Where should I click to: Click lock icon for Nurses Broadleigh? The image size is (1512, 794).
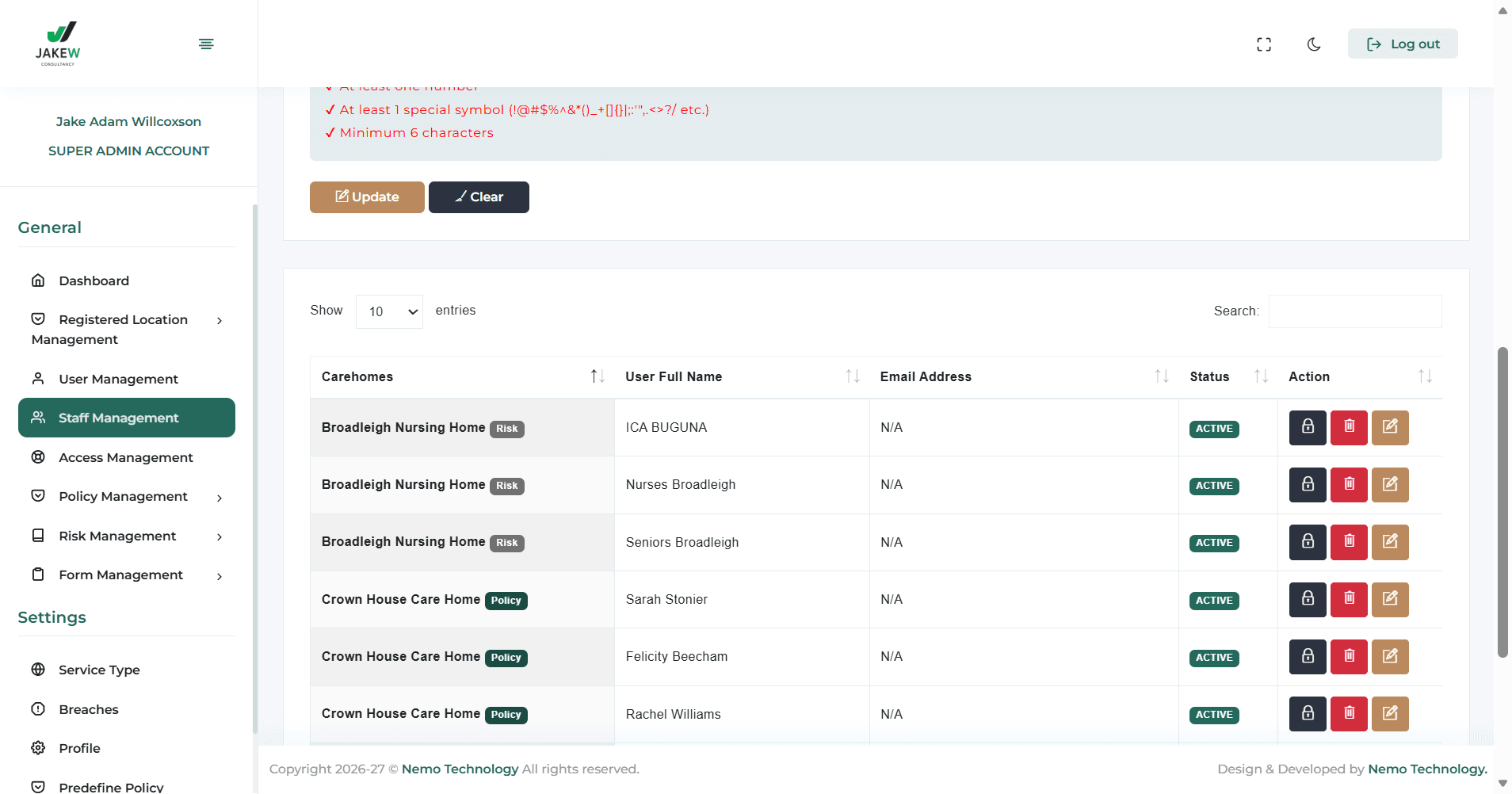point(1308,485)
